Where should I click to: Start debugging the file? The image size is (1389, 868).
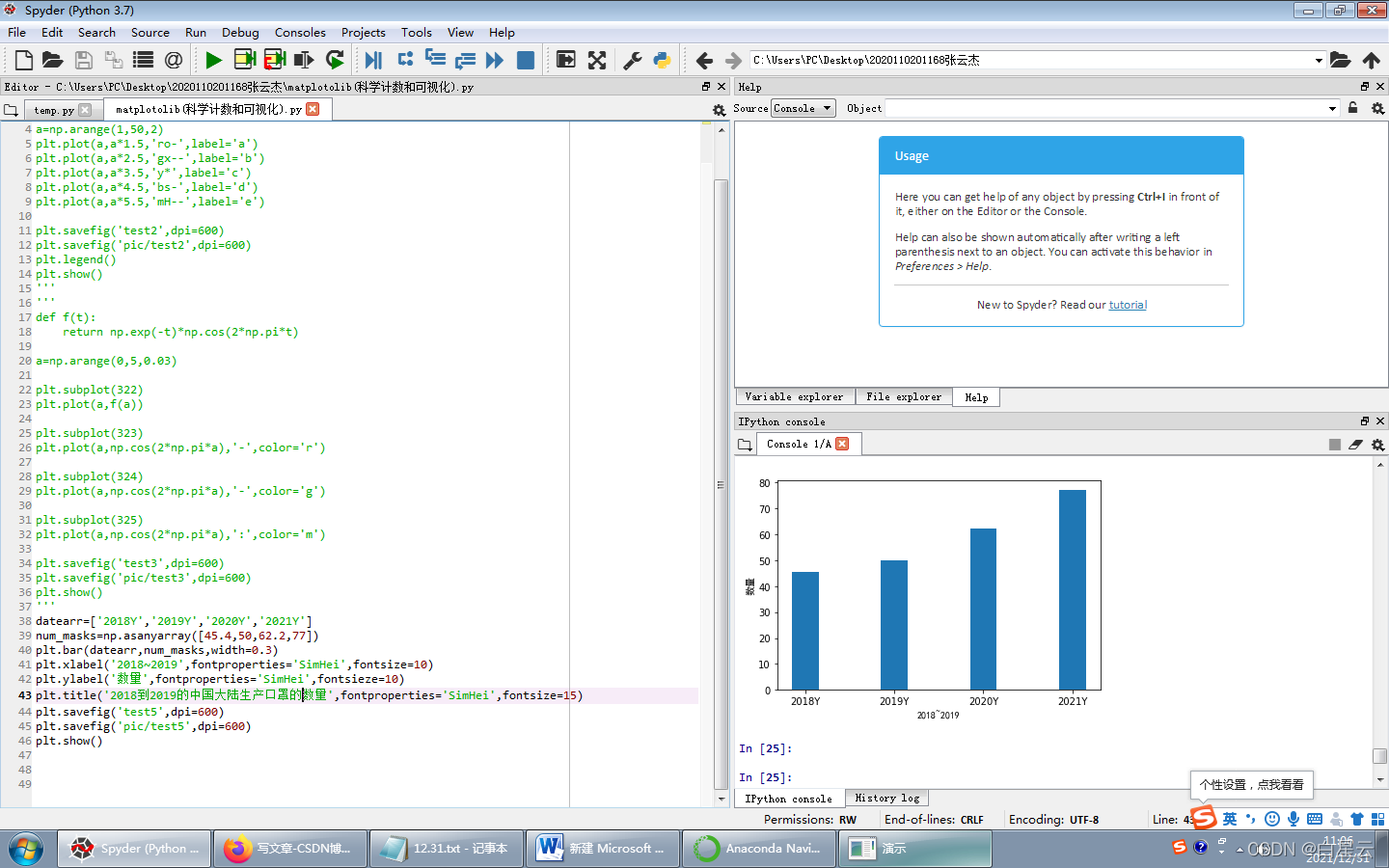point(373,60)
